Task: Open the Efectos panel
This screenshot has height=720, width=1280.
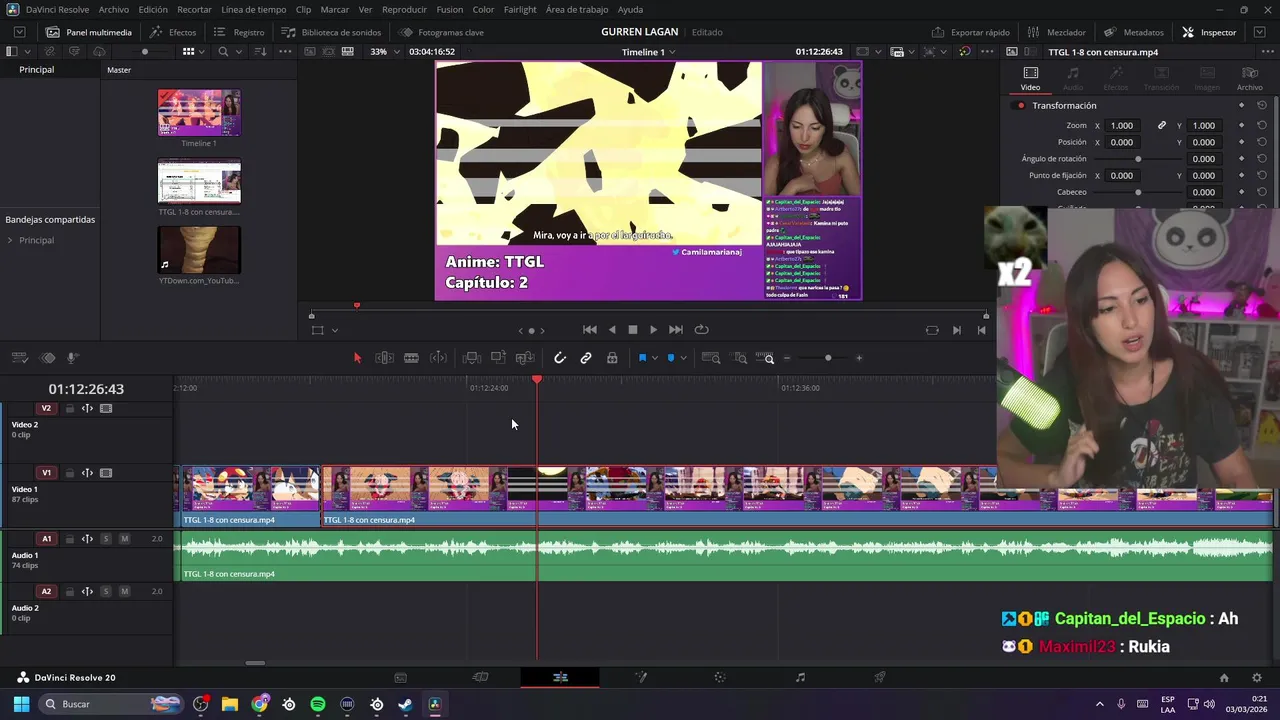Action: [x=173, y=32]
